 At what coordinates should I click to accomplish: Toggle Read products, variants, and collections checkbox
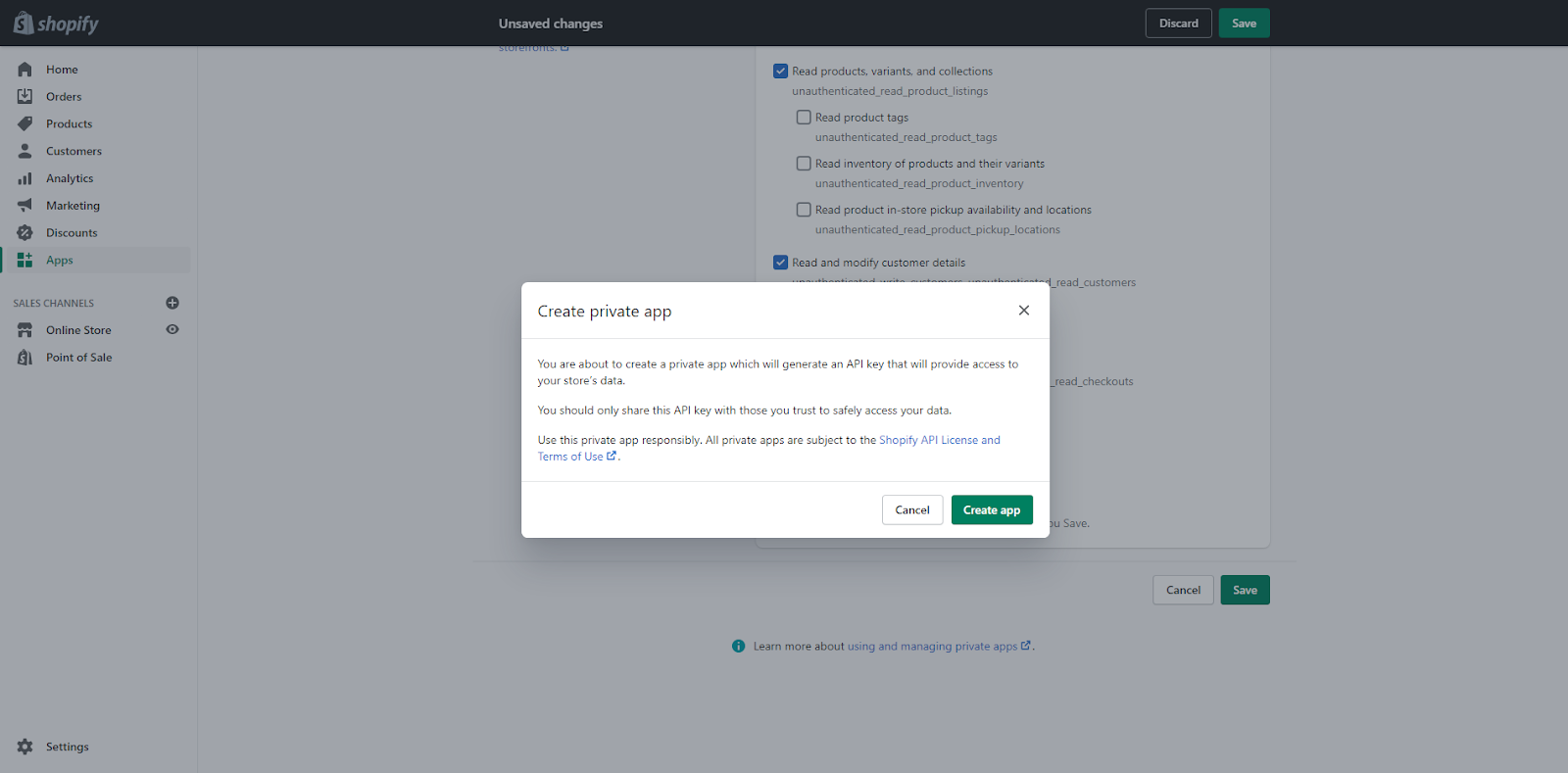tap(781, 71)
